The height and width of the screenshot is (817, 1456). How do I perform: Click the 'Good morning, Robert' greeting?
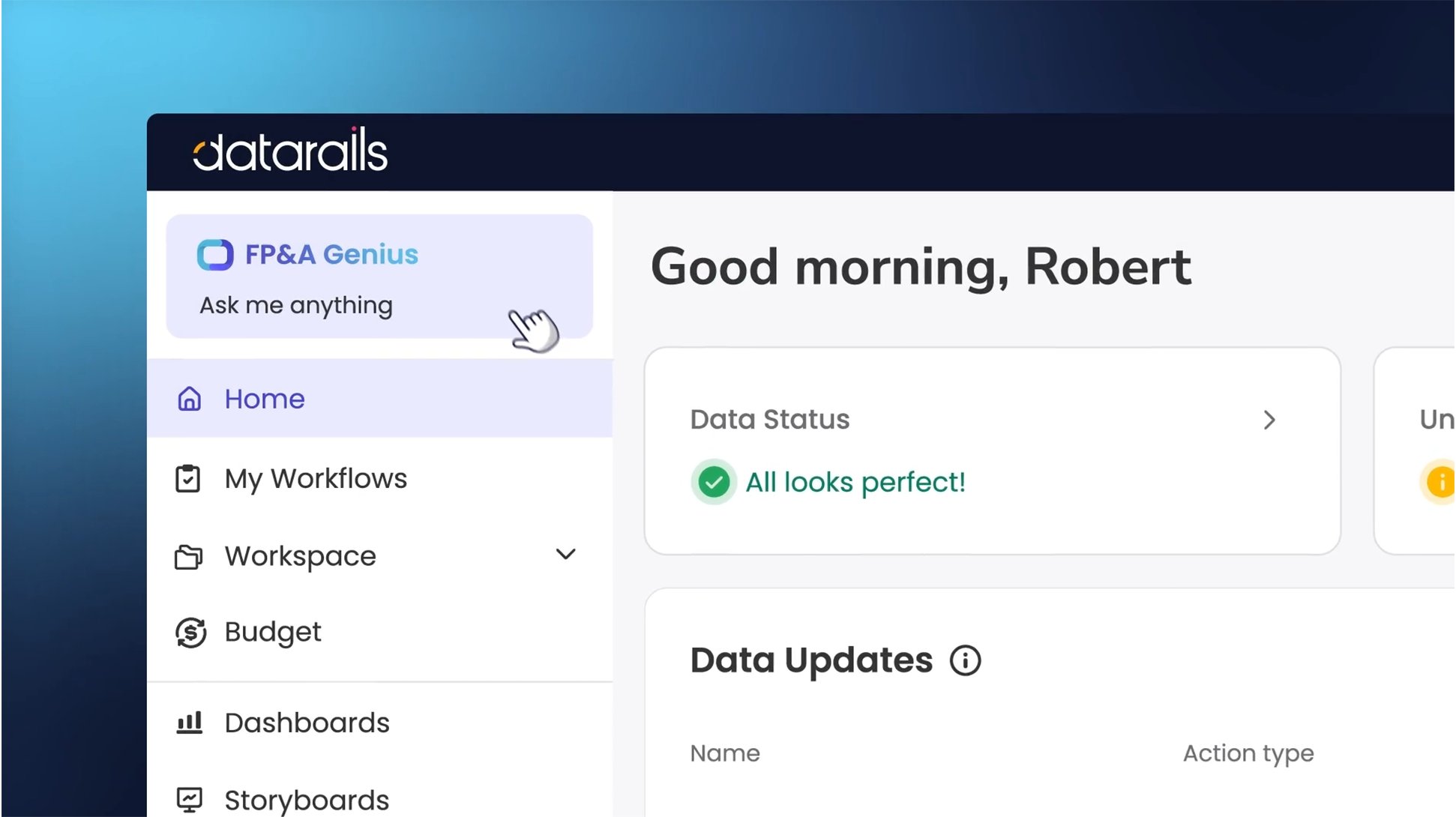click(x=921, y=267)
